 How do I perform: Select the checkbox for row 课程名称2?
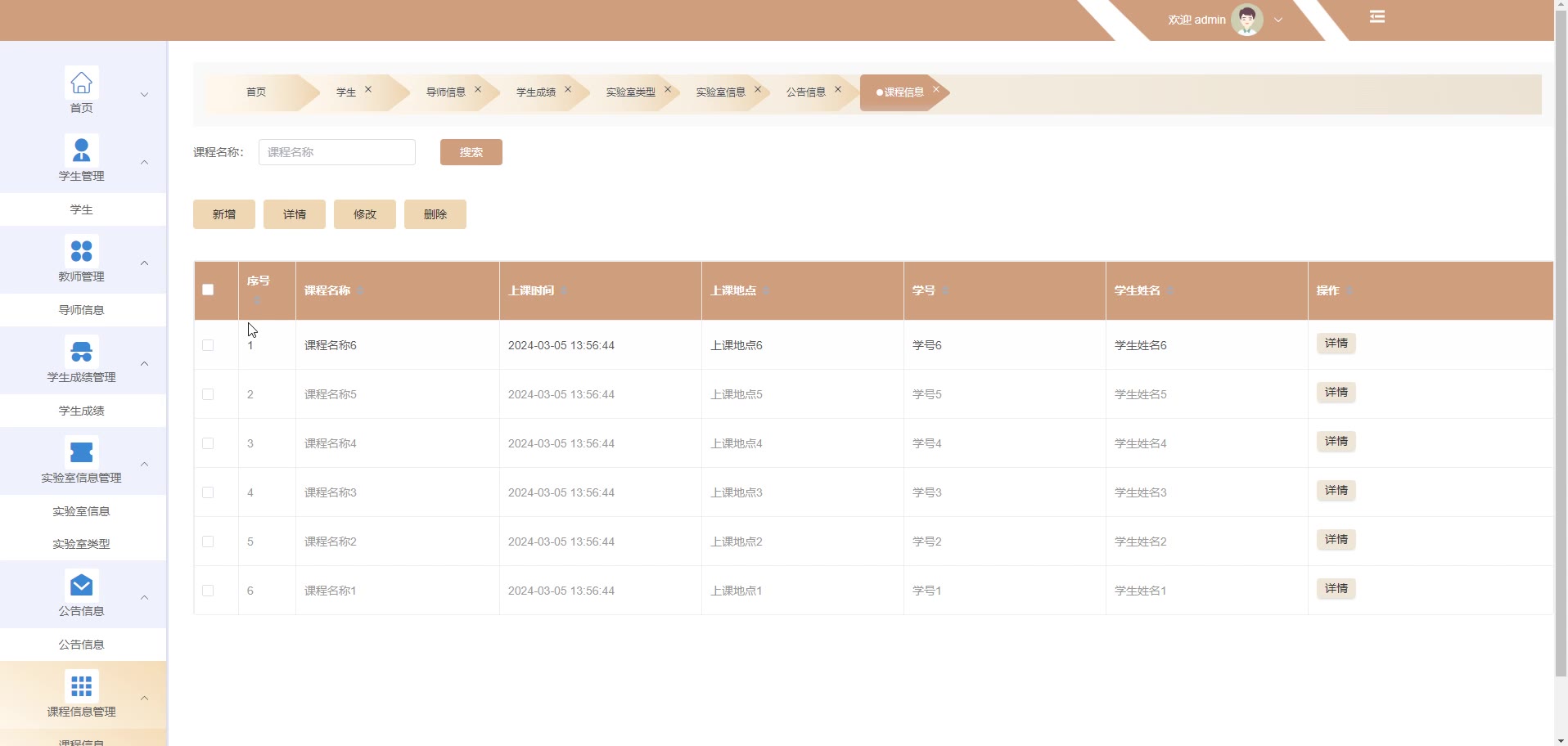coord(208,542)
